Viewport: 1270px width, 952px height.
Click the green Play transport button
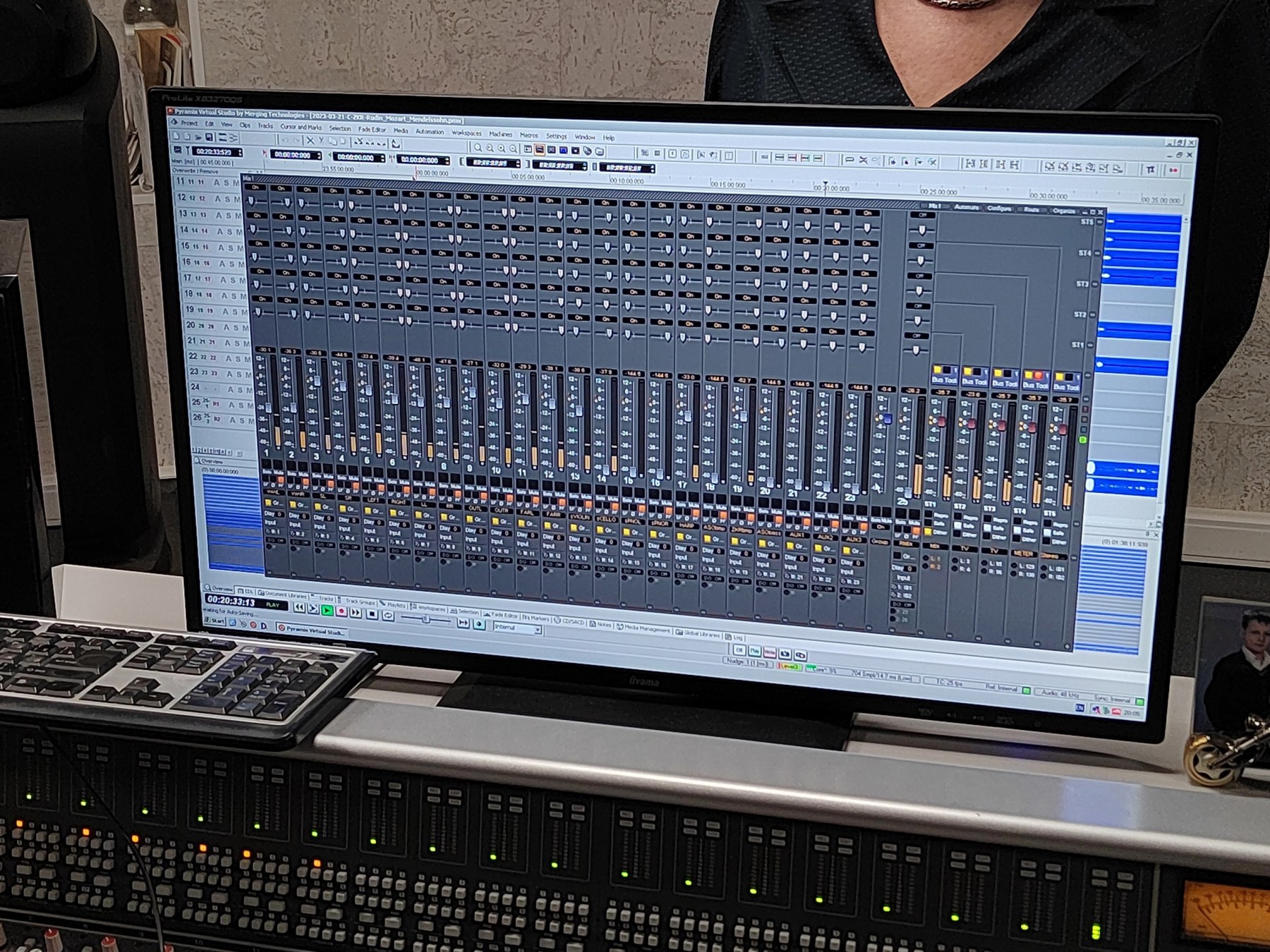tap(327, 611)
